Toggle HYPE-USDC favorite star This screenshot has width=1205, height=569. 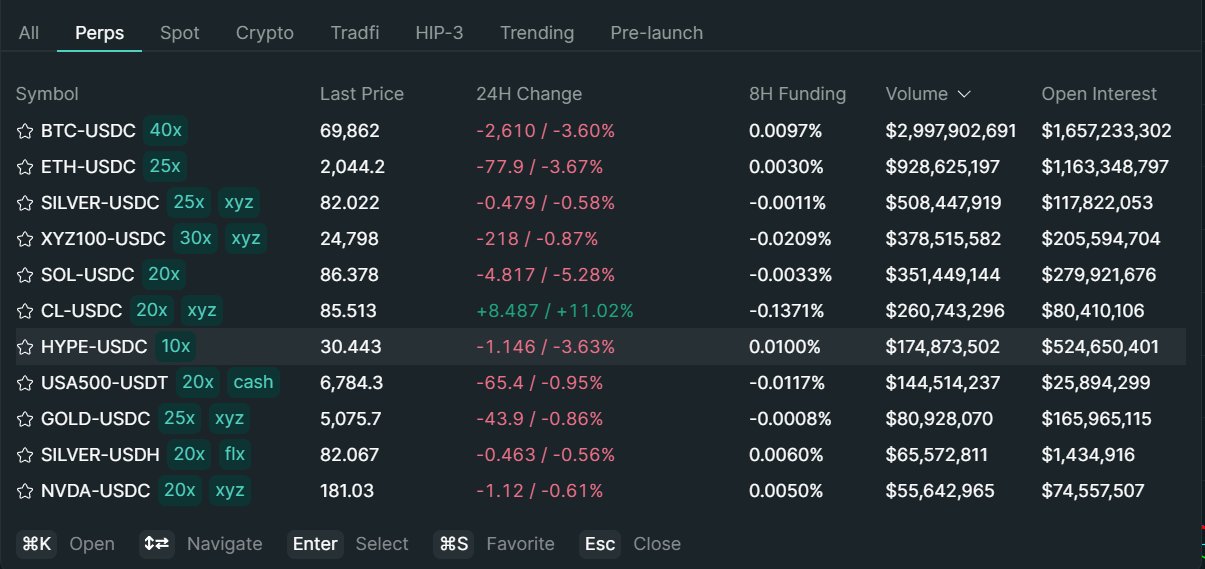tap(25, 347)
